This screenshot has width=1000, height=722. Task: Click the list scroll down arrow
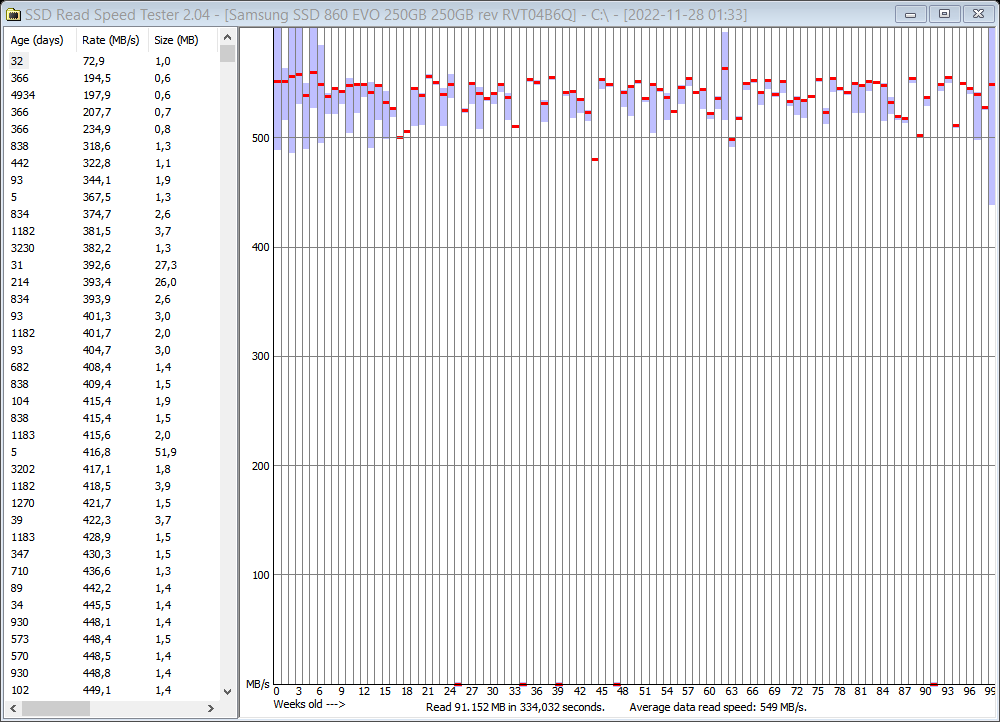click(x=227, y=691)
